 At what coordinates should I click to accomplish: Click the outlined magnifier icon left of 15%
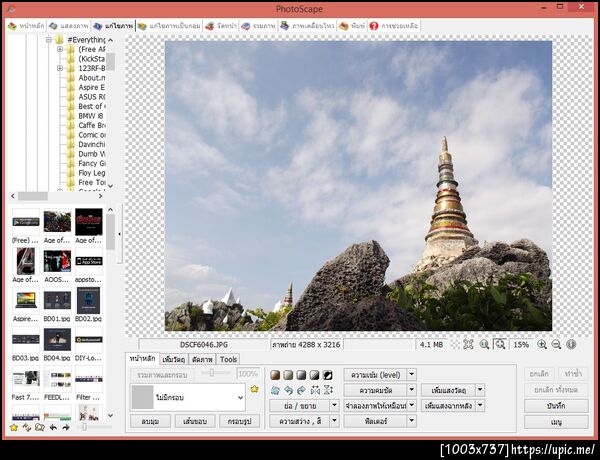point(500,344)
